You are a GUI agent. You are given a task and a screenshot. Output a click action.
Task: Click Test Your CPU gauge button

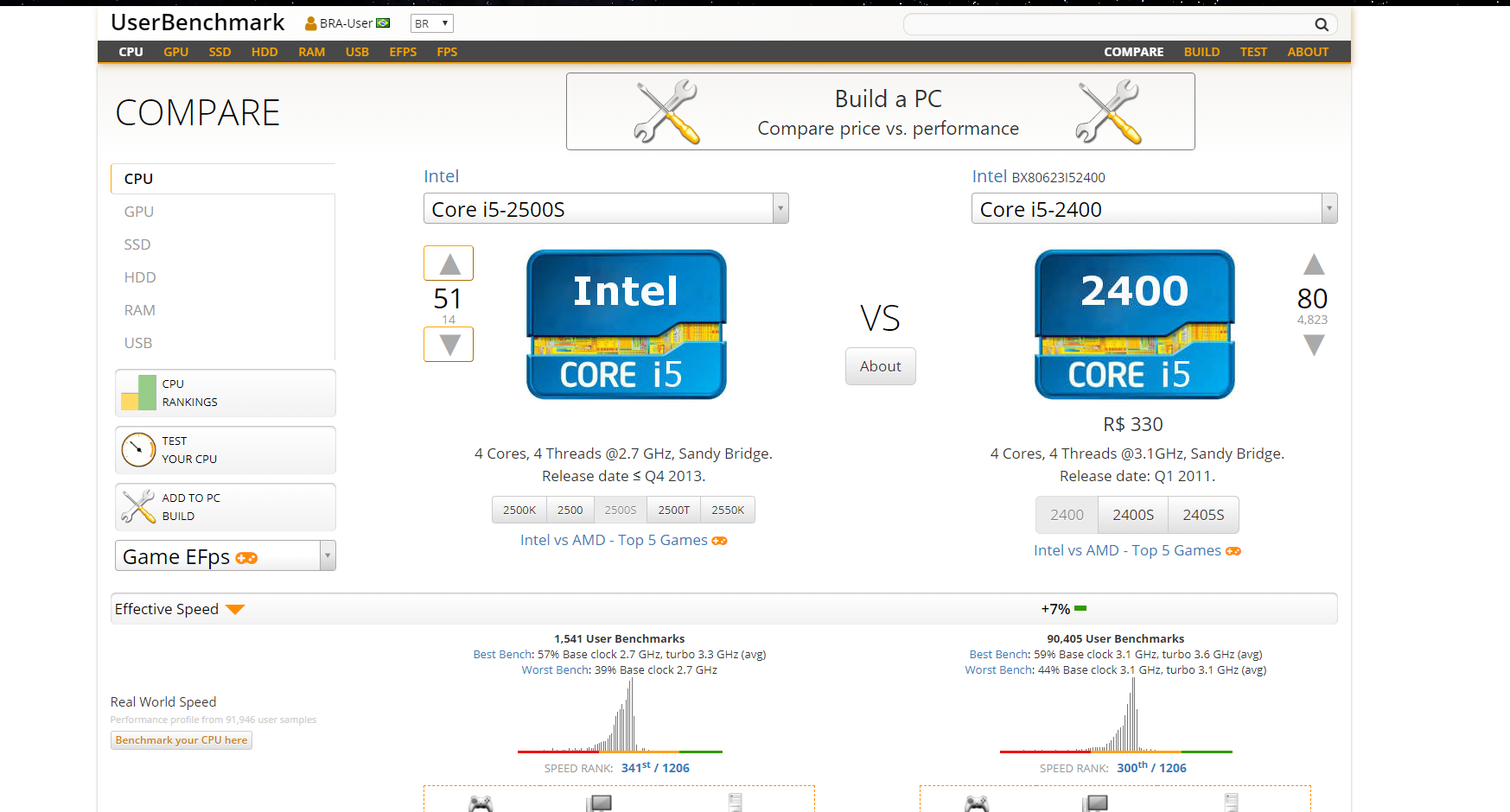coord(226,450)
